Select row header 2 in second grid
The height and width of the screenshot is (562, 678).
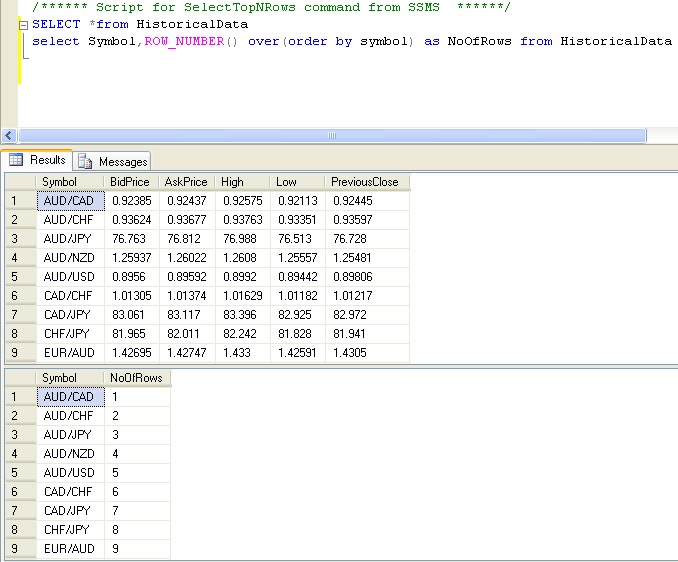21,416
